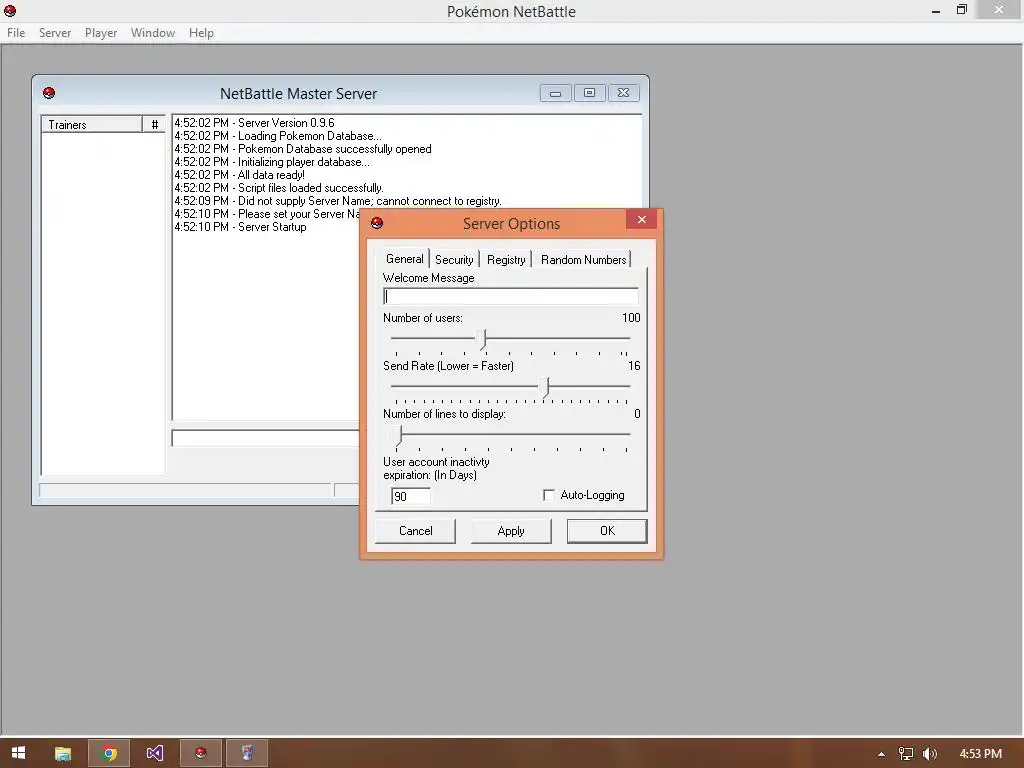Screen dimensions: 1024x768
Task: Click the OK button in Server Options
Action: tap(607, 531)
